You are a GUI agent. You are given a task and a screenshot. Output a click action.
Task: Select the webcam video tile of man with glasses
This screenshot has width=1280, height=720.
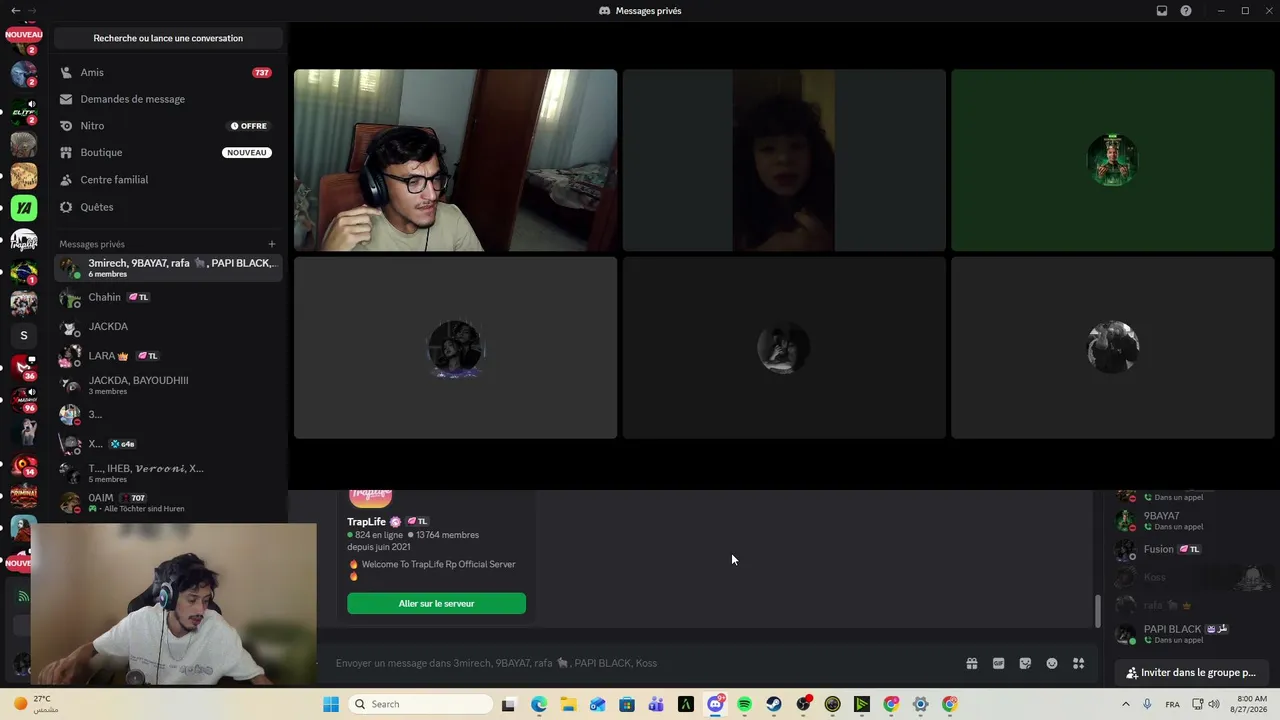coord(455,160)
